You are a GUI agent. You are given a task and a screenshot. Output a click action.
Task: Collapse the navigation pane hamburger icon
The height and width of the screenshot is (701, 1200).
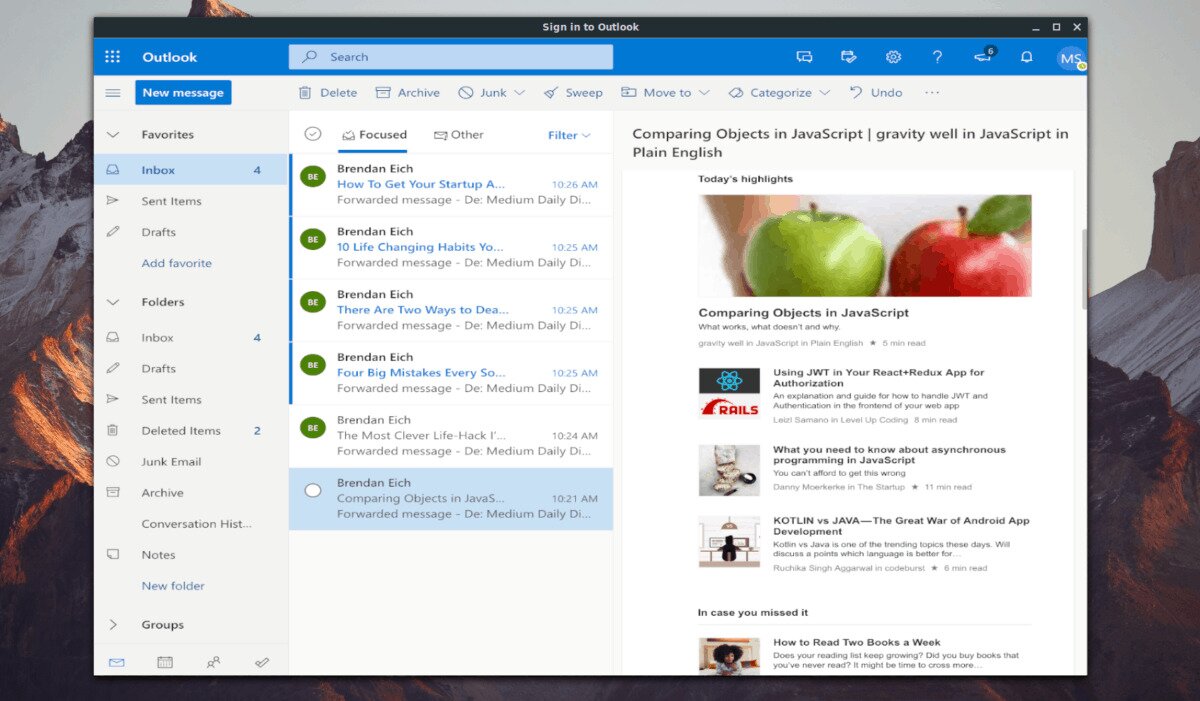[113, 93]
